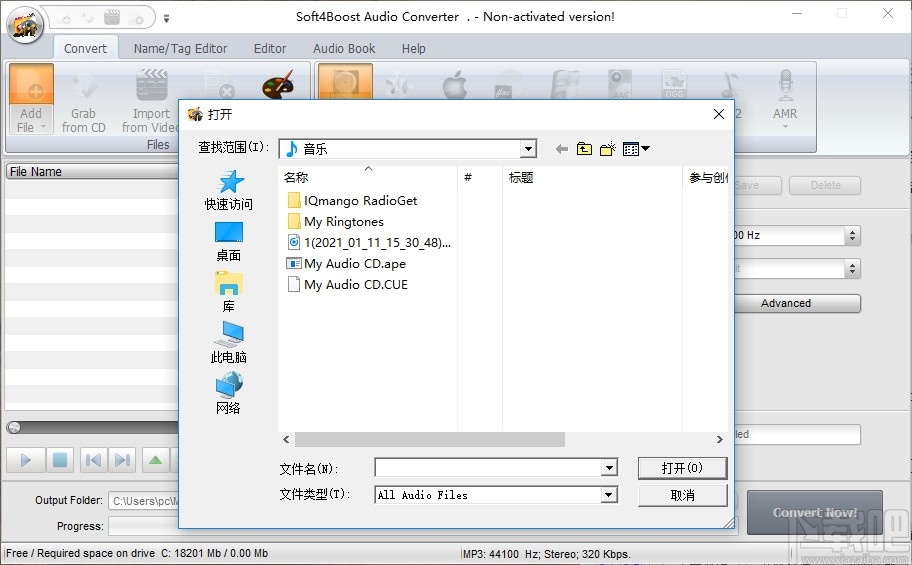The height and width of the screenshot is (565, 912).
Task: Click the Cancel (取消) button
Action: tap(682, 495)
